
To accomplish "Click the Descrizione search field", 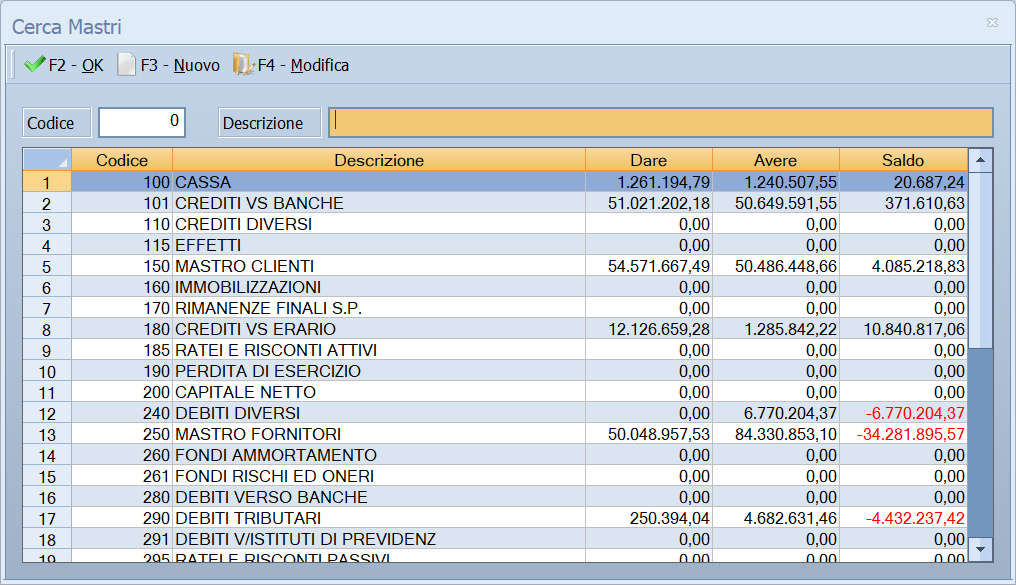I will coord(661,122).
